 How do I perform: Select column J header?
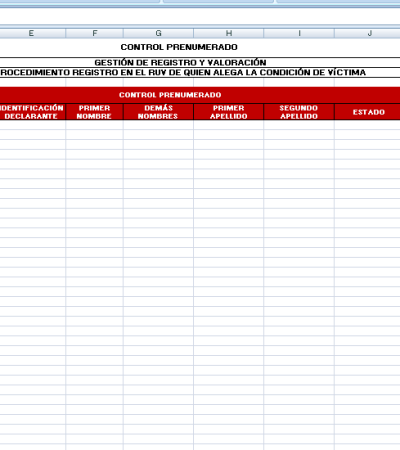(367, 33)
